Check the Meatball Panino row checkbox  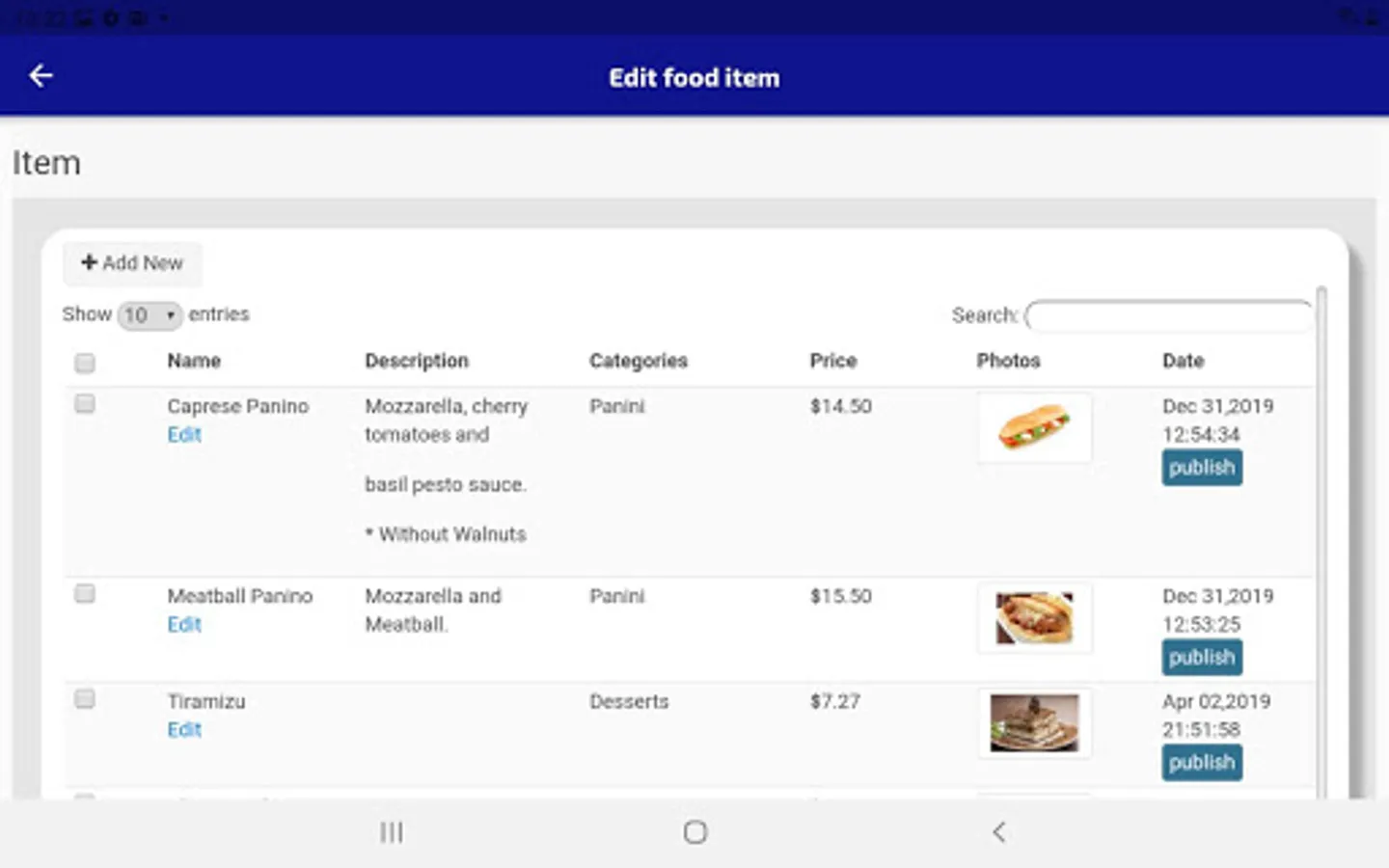85,594
